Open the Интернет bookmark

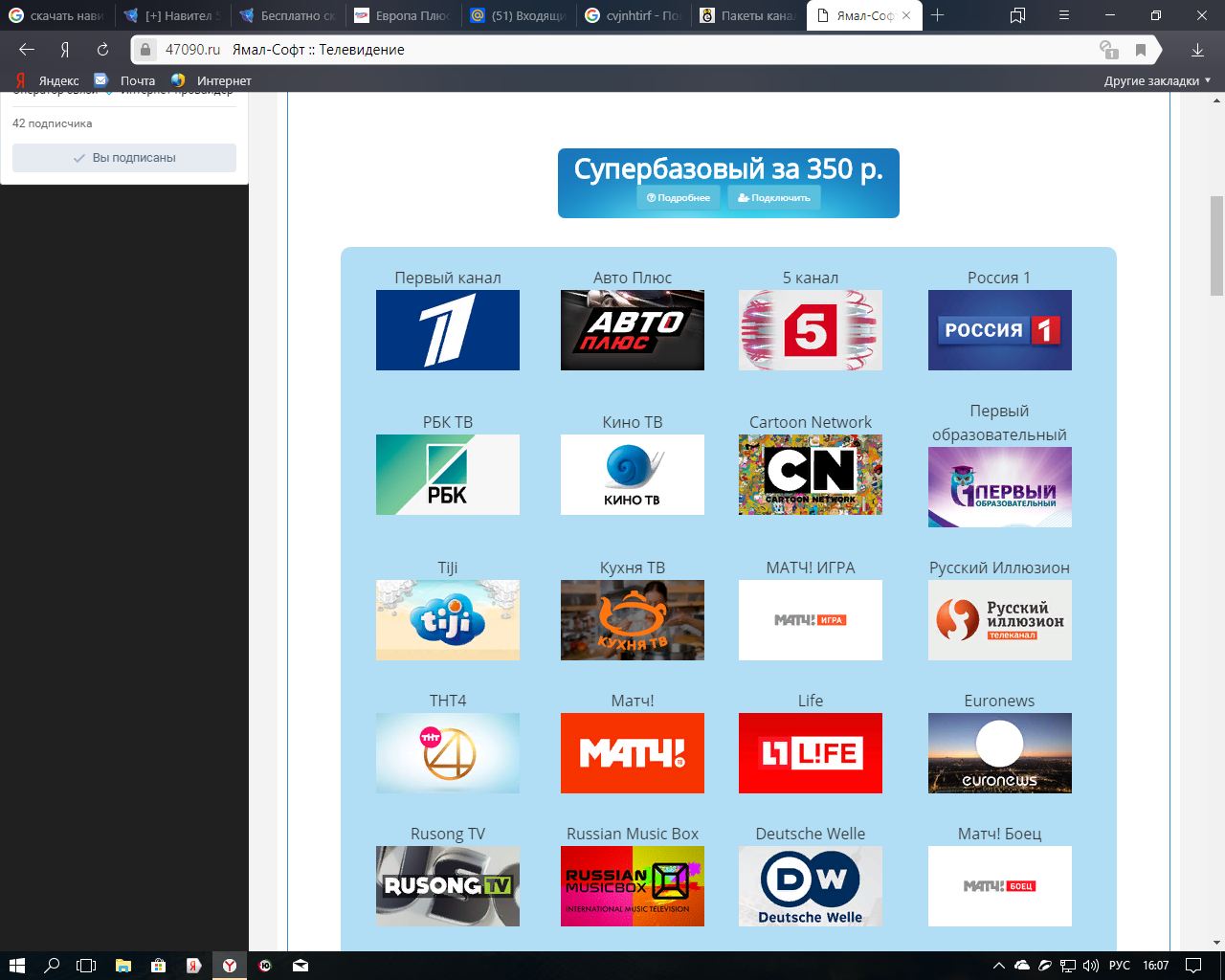212,80
